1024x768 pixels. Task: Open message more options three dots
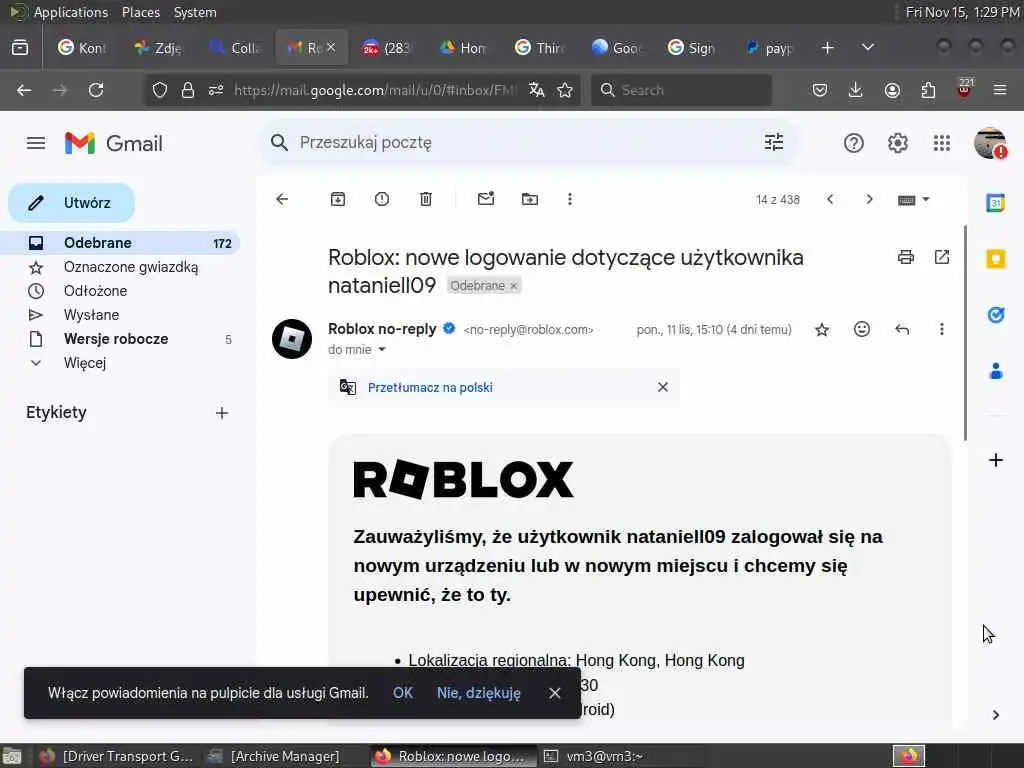942,329
